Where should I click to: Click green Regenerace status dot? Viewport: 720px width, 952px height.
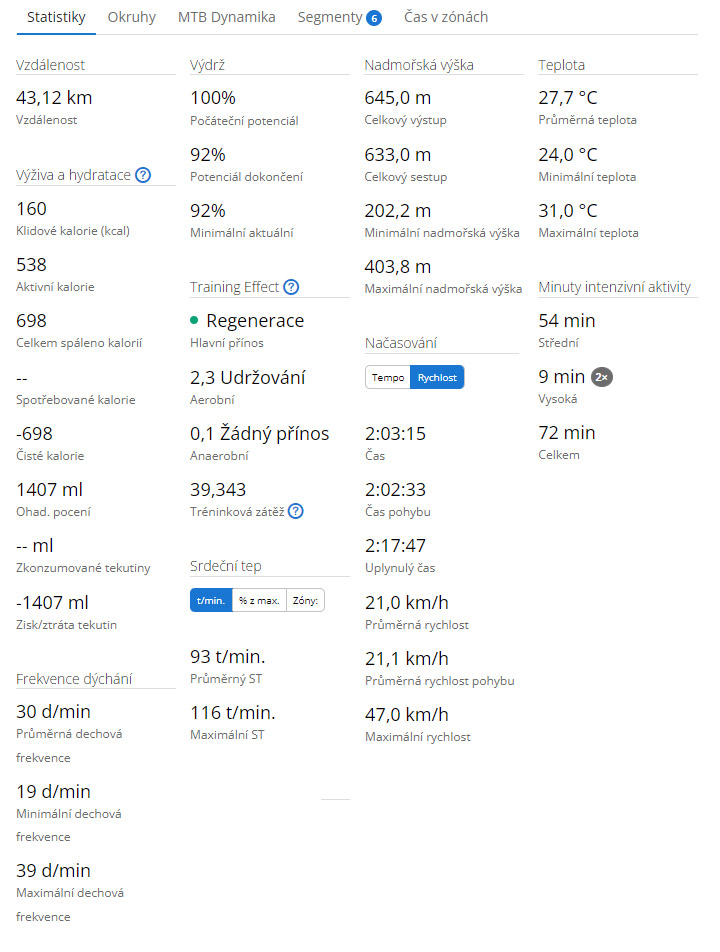tap(194, 320)
